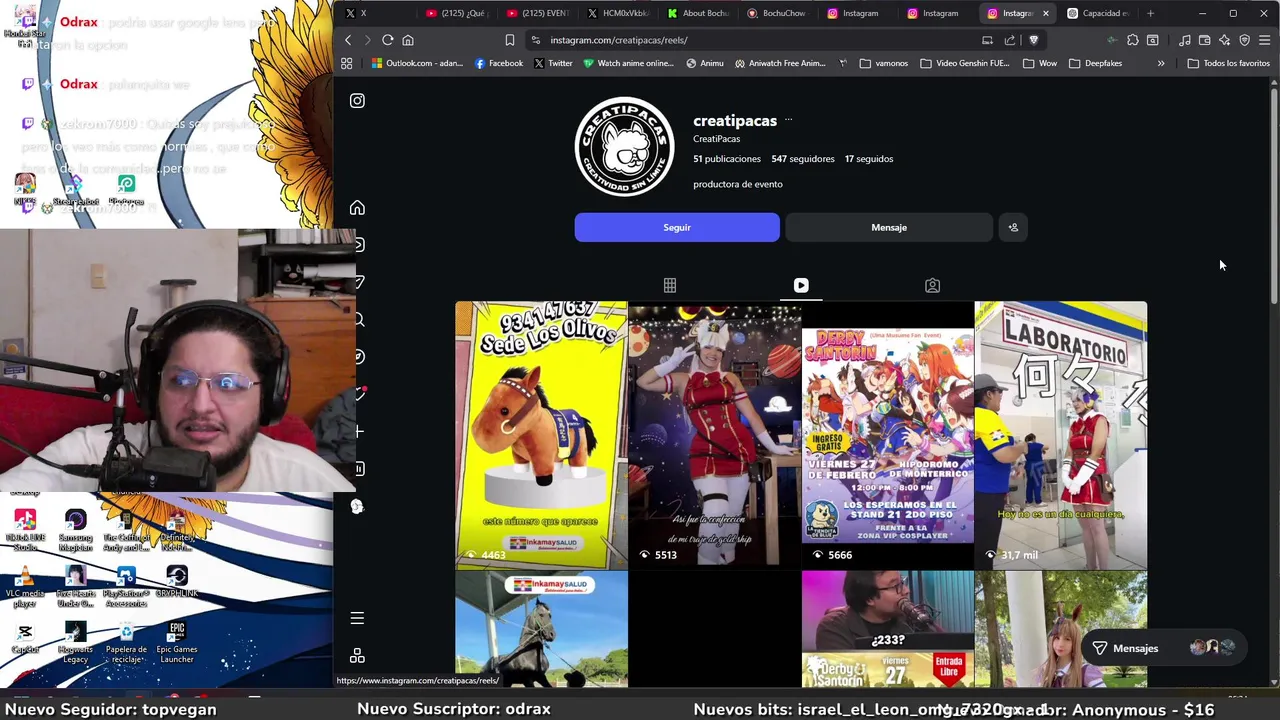Select the Reels tab on profile
The width and height of the screenshot is (1280, 720).
(801, 285)
